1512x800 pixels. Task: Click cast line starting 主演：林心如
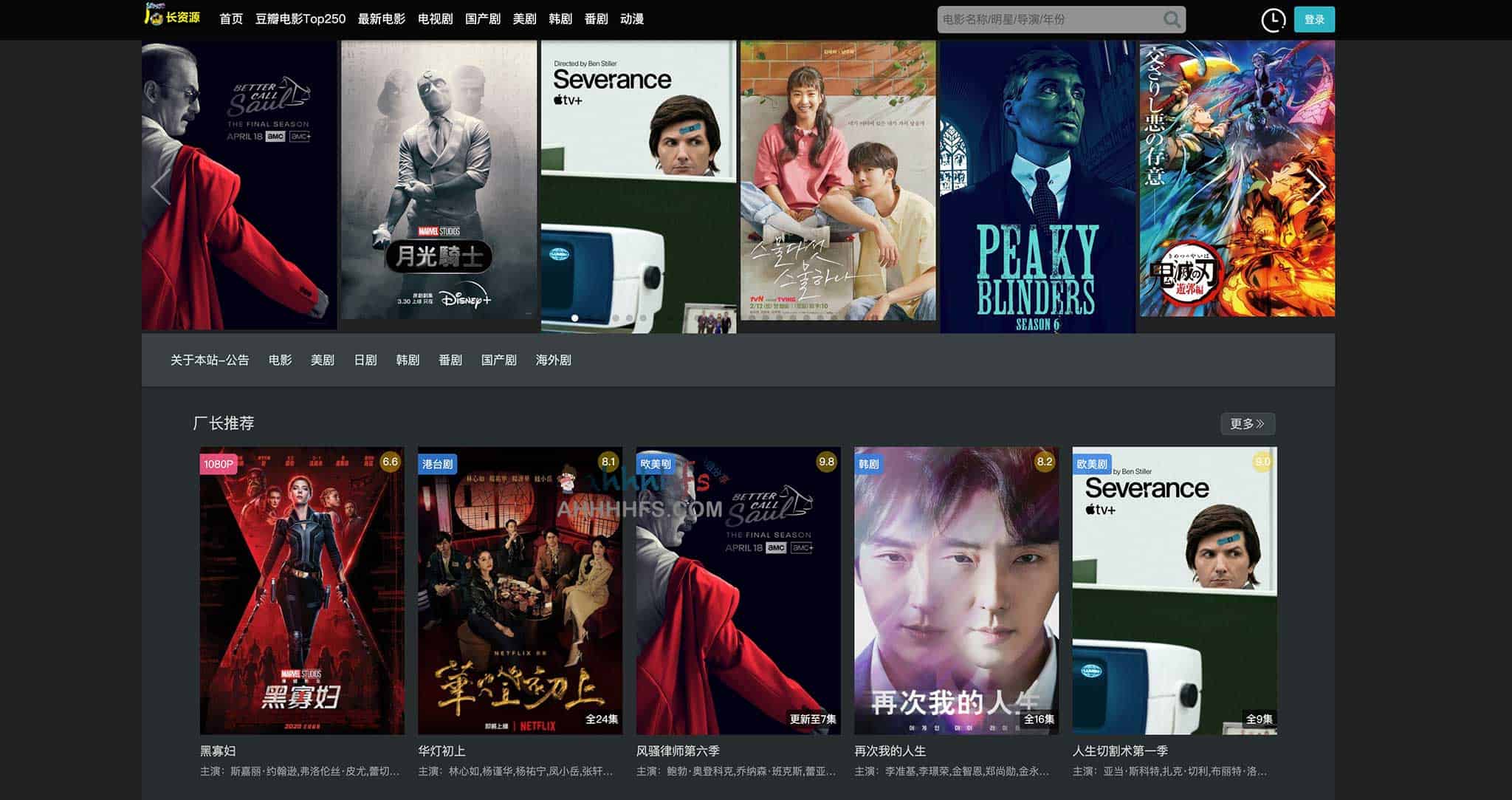515,771
